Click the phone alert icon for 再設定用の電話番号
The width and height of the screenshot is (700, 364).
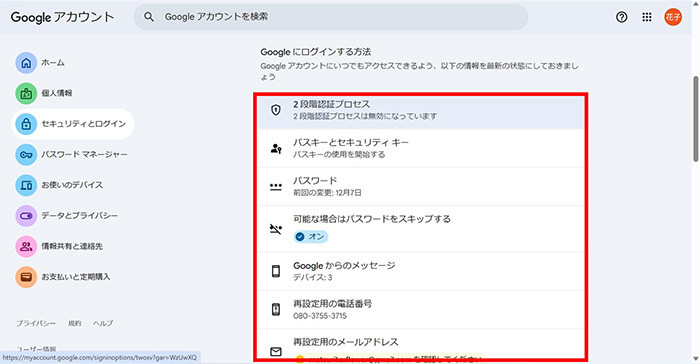pyautogui.click(x=276, y=310)
